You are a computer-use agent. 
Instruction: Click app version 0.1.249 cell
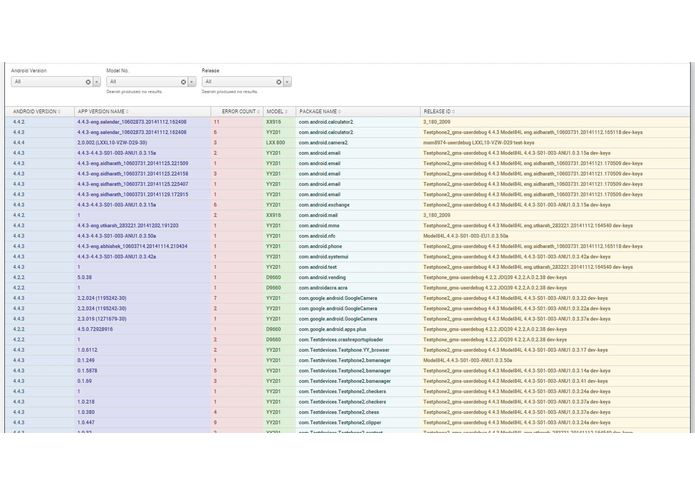pyautogui.click(x=143, y=360)
